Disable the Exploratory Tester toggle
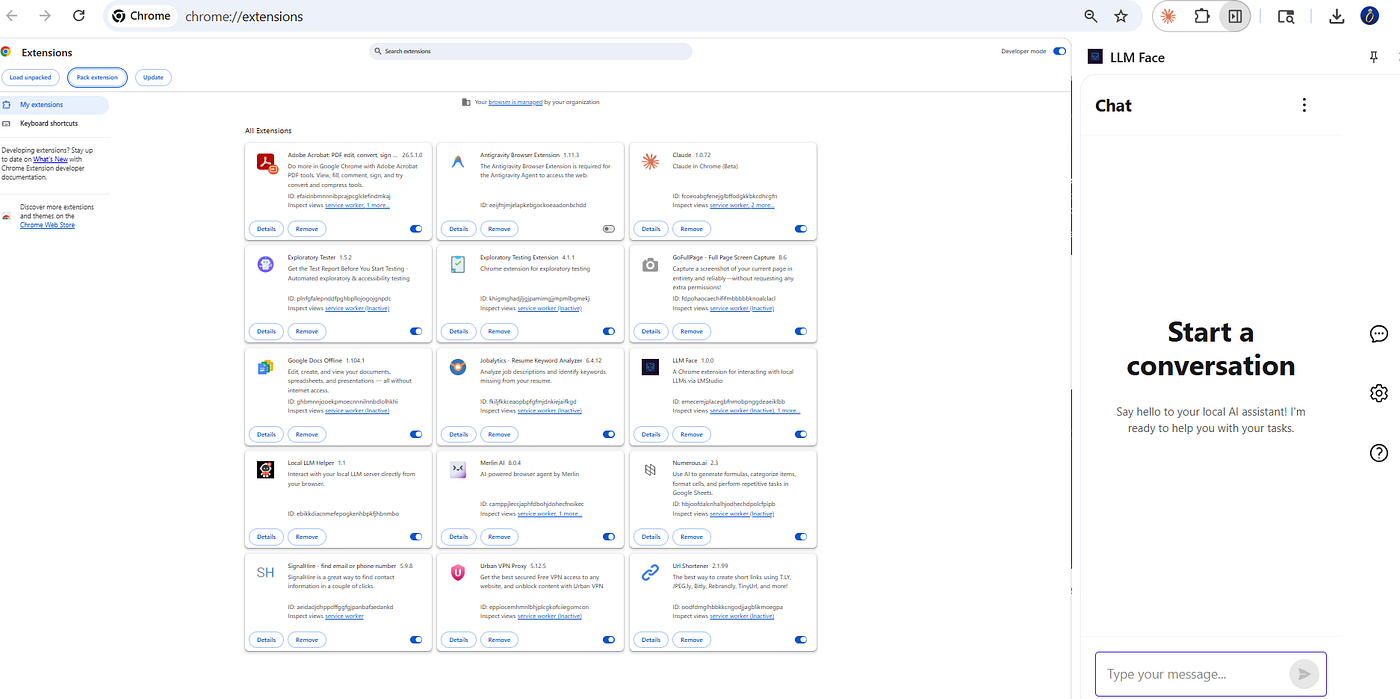Screen dimensions: 1400x699 pyautogui.click(x=416, y=331)
